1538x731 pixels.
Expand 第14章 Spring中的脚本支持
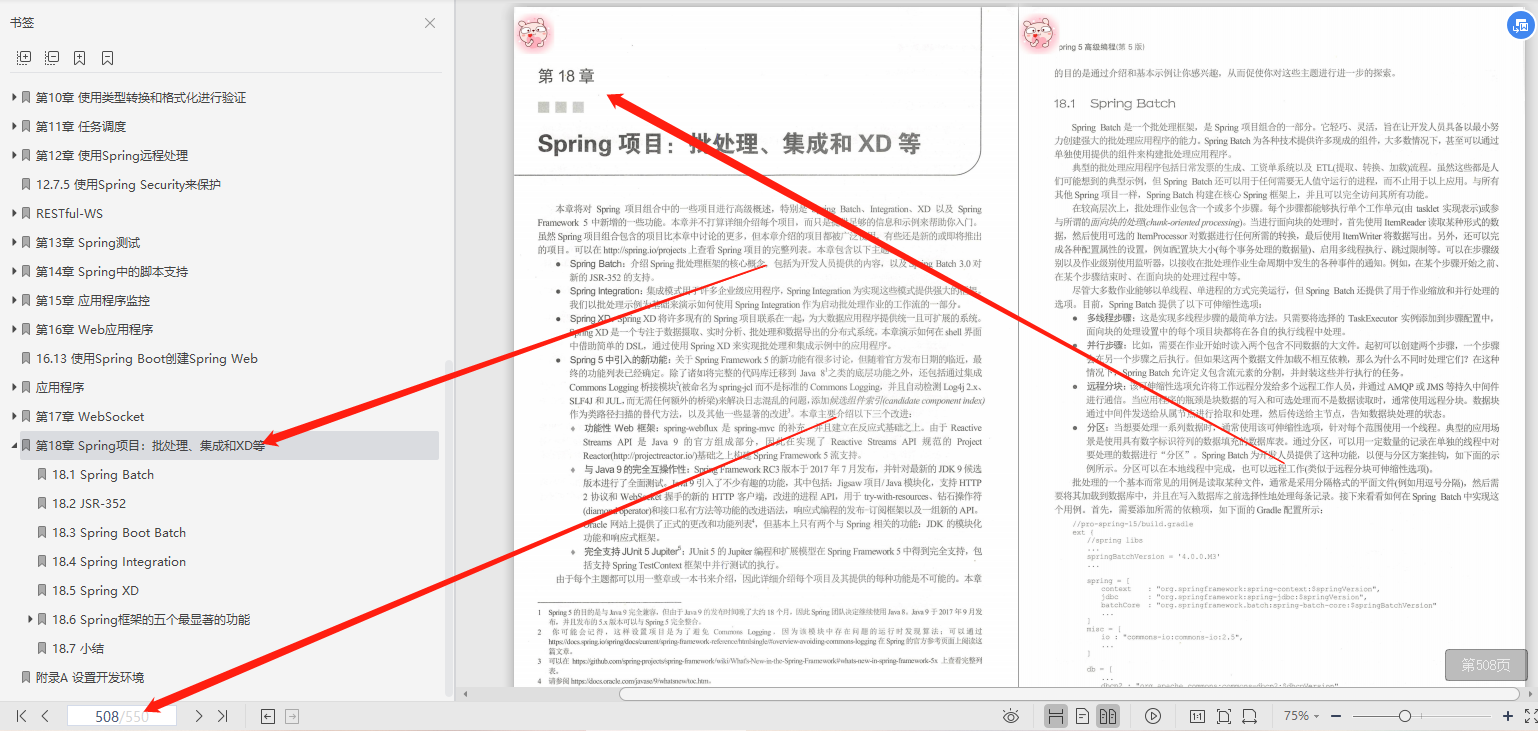14,272
